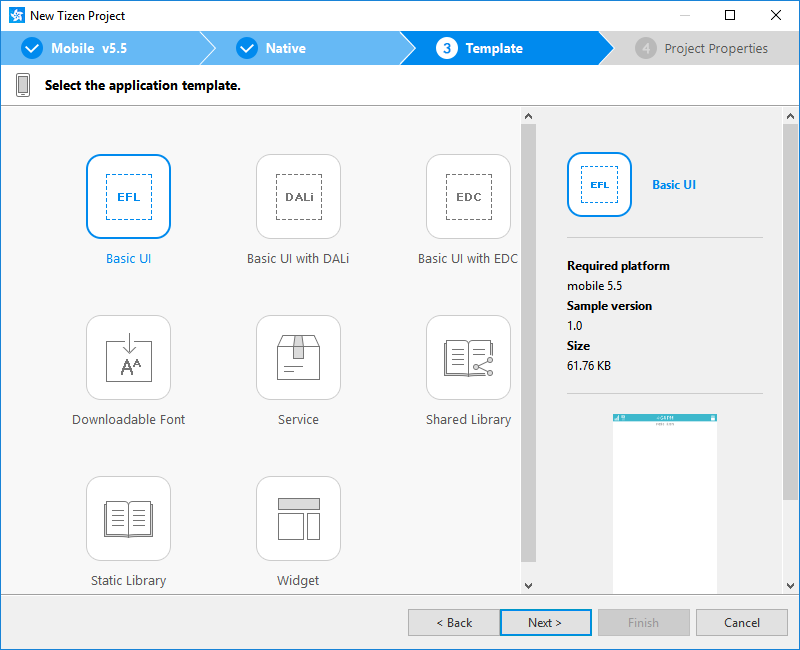Click the Basic UI app preview thumbnail
The width and height of the screenshot is (800, 650).
665,500
